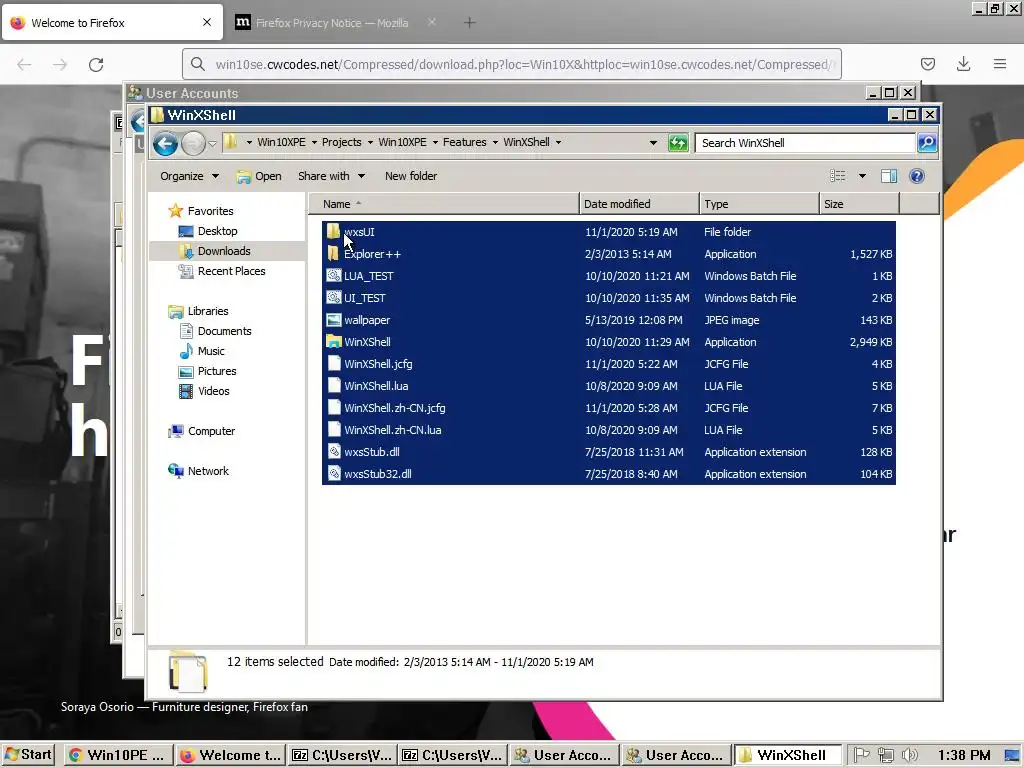Toggle the preview pane icon
The image size is (1024, 768).
pos(889,176)
